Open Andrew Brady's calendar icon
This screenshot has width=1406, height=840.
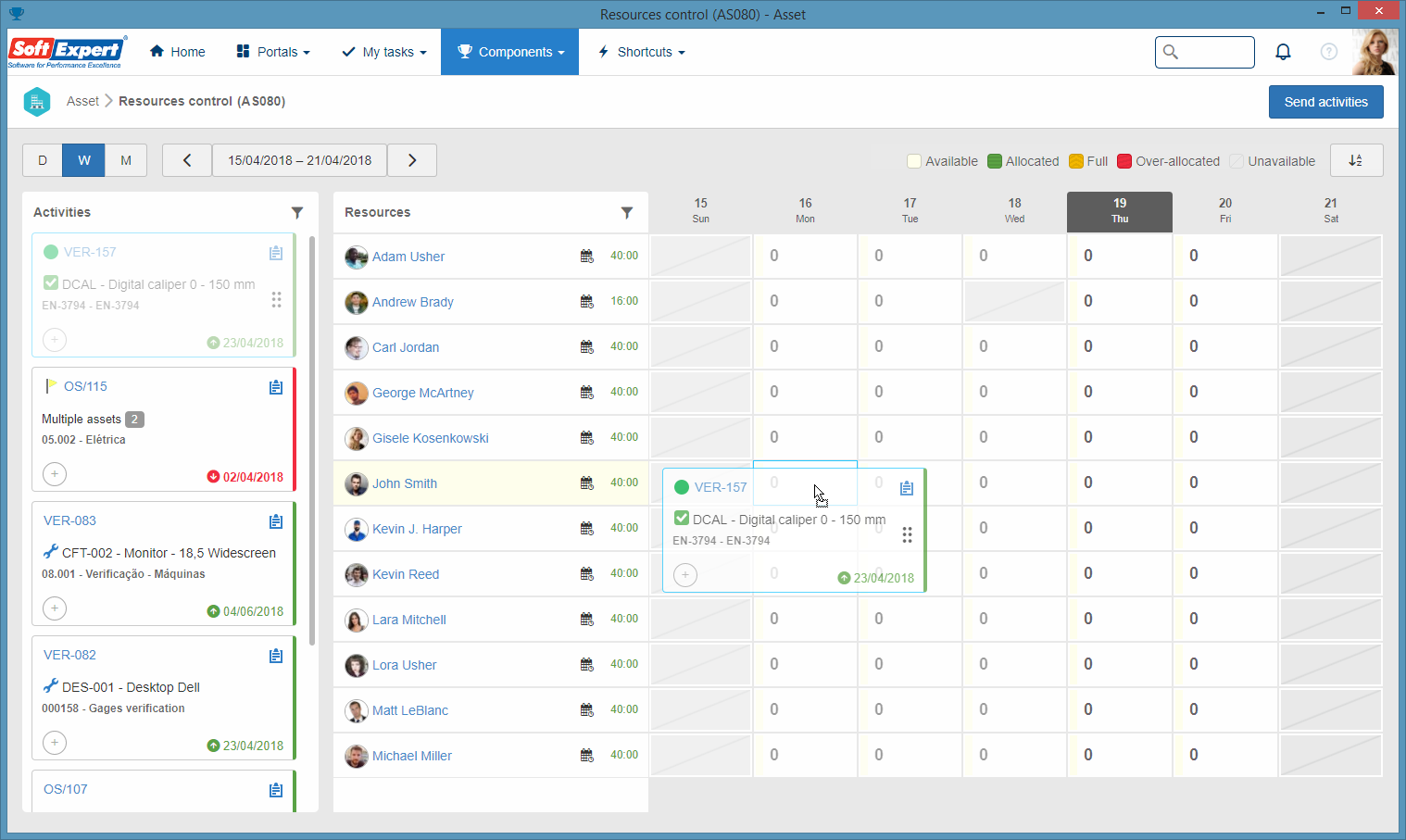(587, 302)
